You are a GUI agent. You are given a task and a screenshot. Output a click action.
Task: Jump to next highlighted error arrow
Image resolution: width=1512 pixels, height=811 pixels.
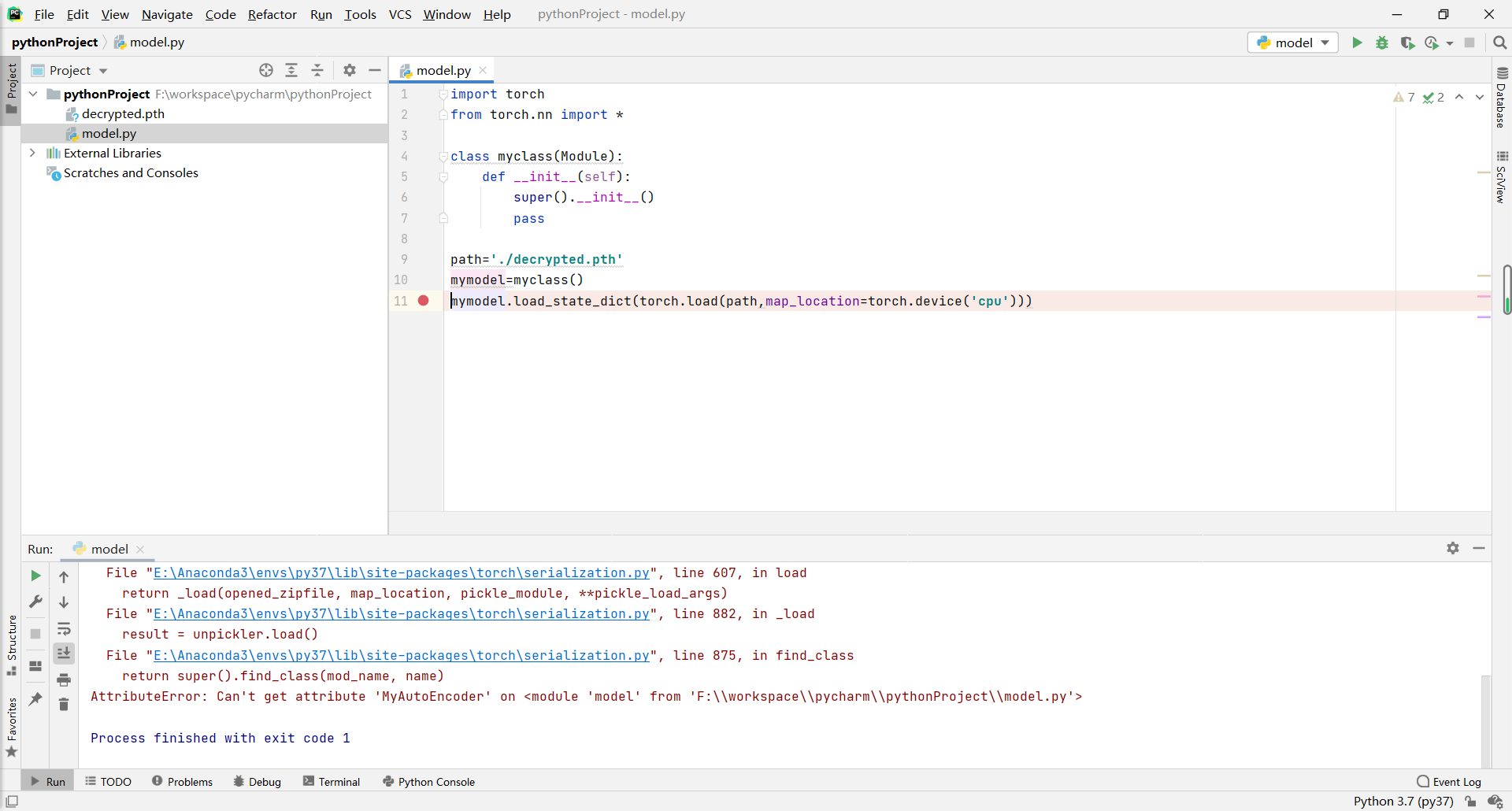1480,97
